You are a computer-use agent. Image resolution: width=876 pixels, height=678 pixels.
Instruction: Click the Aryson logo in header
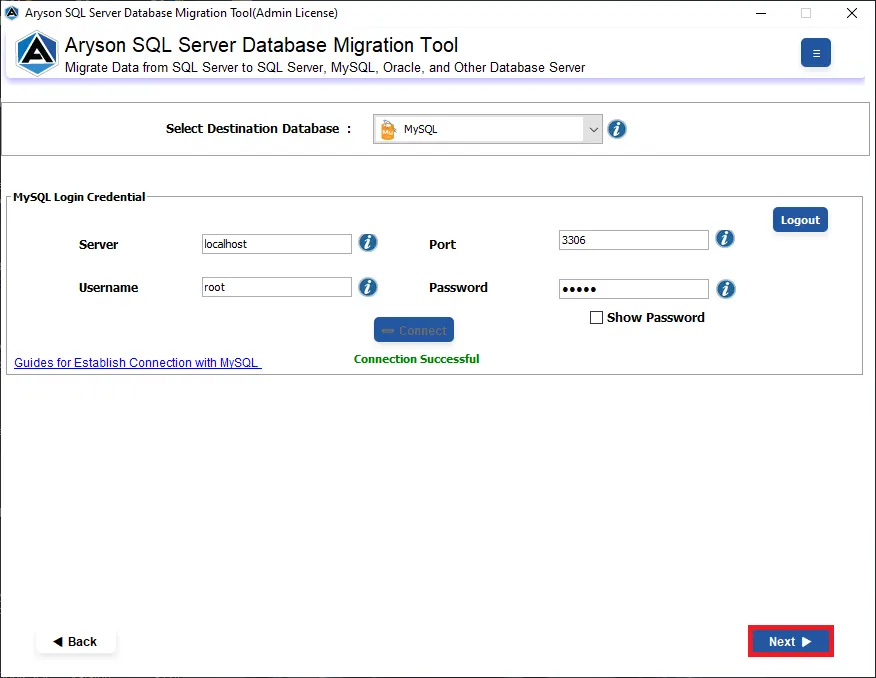(36, 54)
